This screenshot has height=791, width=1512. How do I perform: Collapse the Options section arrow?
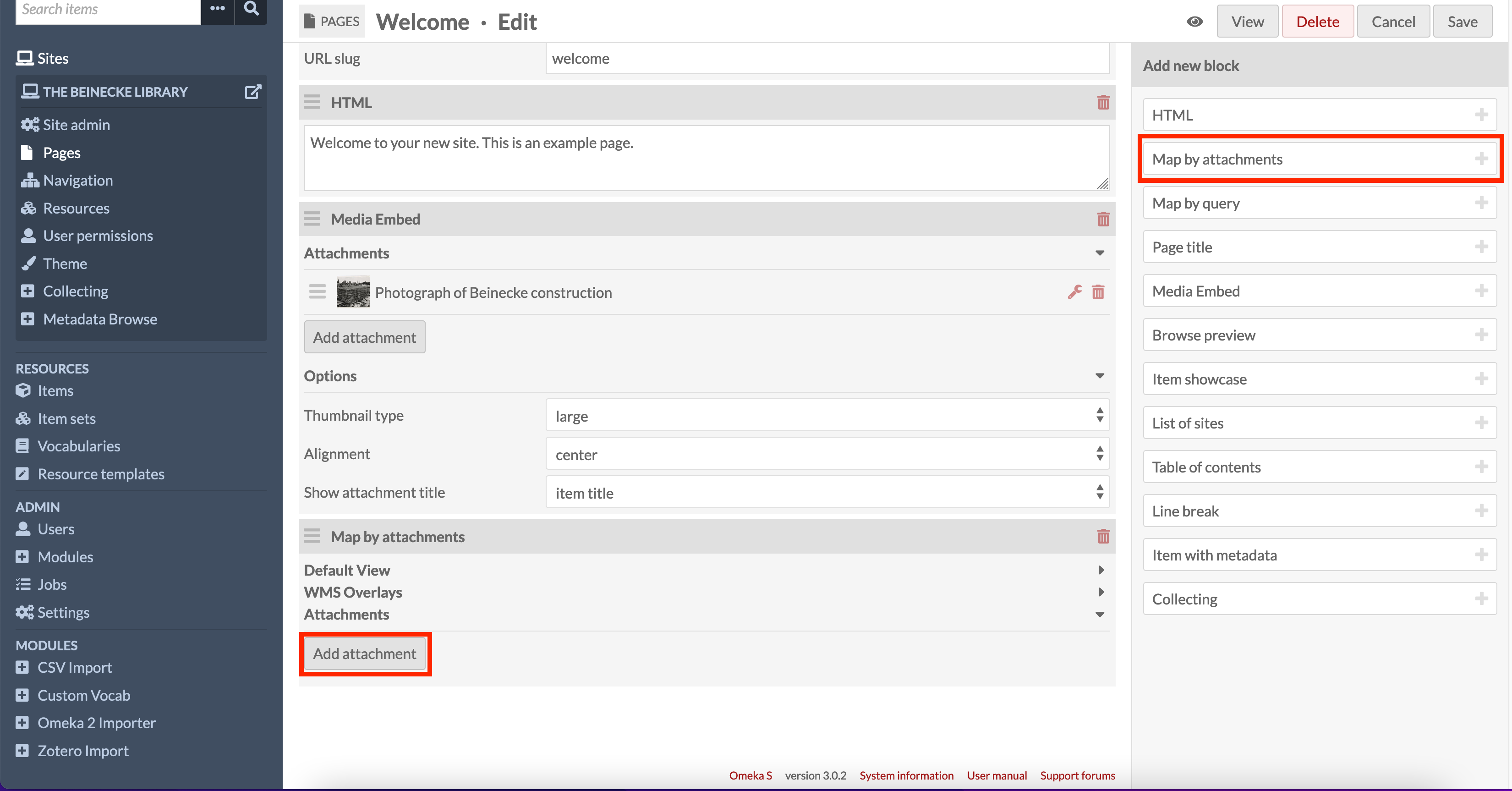click(x=1099, y=376)
